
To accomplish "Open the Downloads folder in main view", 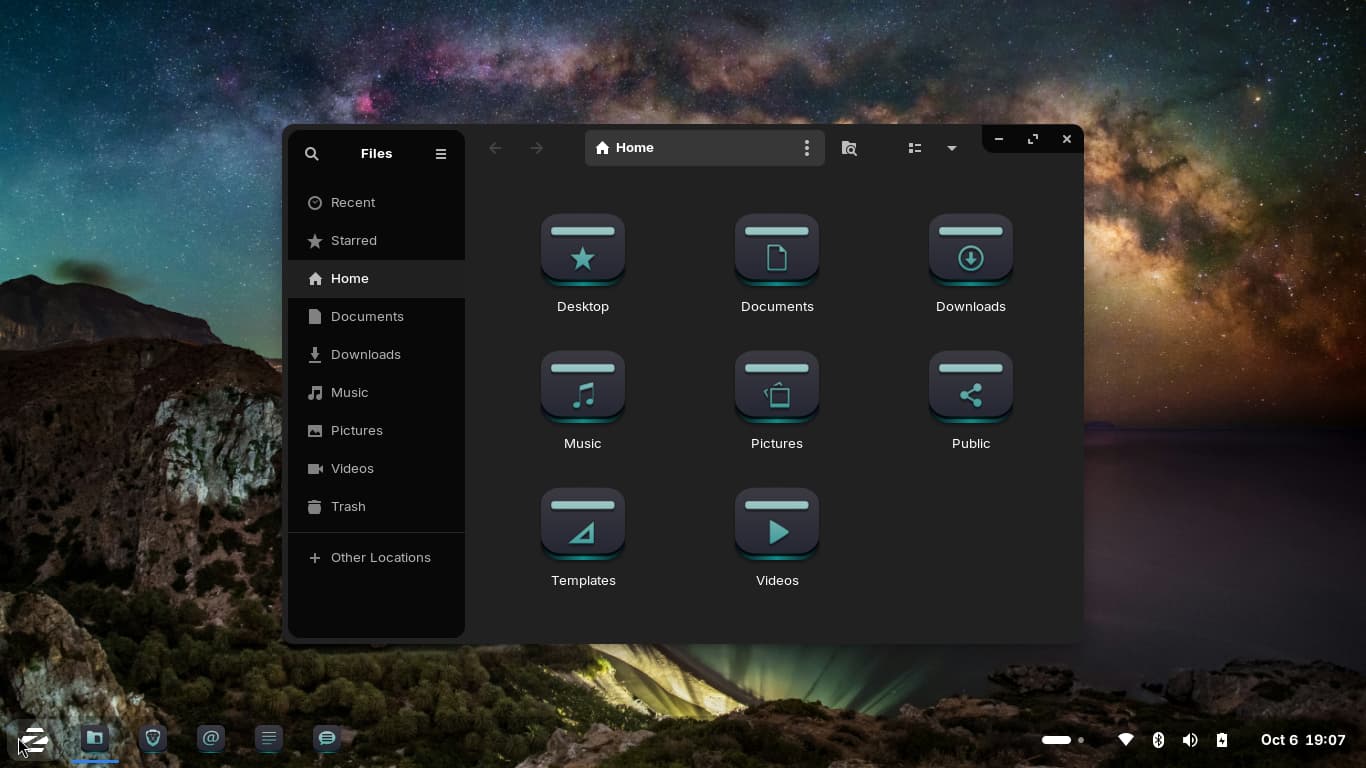I will (970, 251).
